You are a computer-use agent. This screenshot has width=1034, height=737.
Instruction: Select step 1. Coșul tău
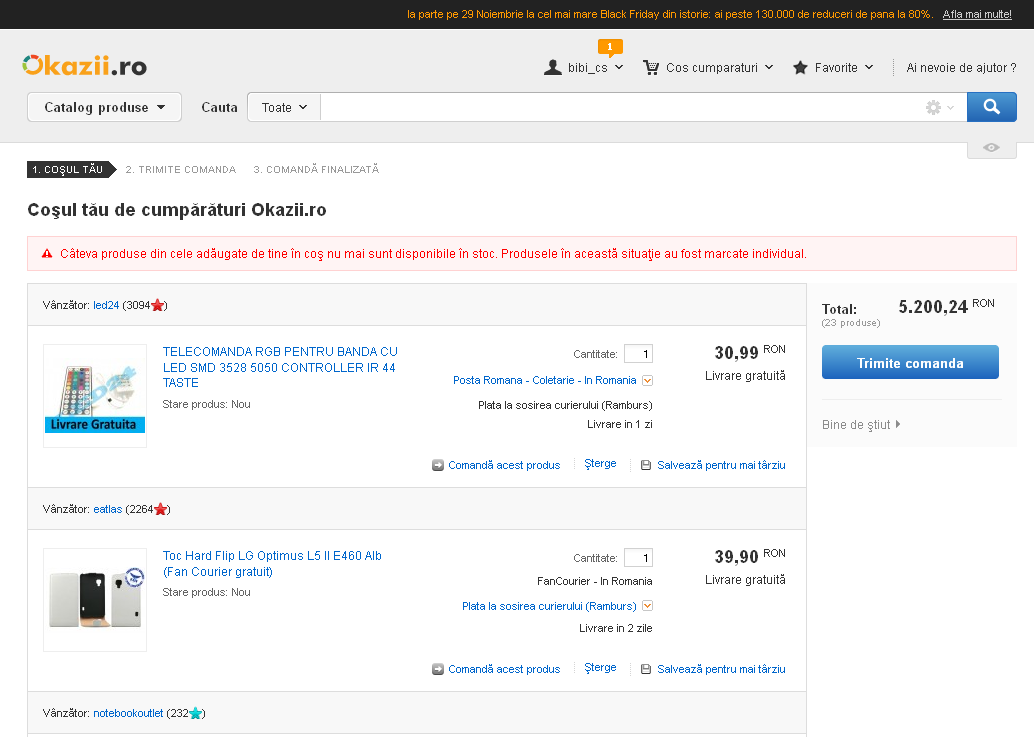(x=71, y=169)
